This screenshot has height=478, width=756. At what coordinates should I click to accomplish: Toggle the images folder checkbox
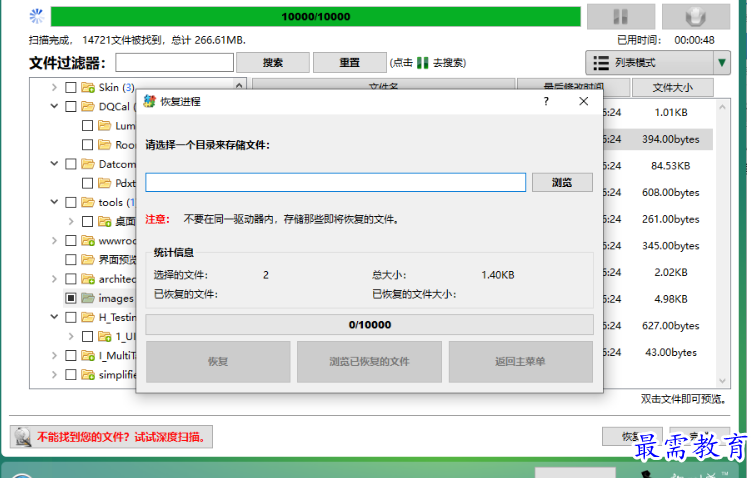pyautogui.click(x=71, y=298)
